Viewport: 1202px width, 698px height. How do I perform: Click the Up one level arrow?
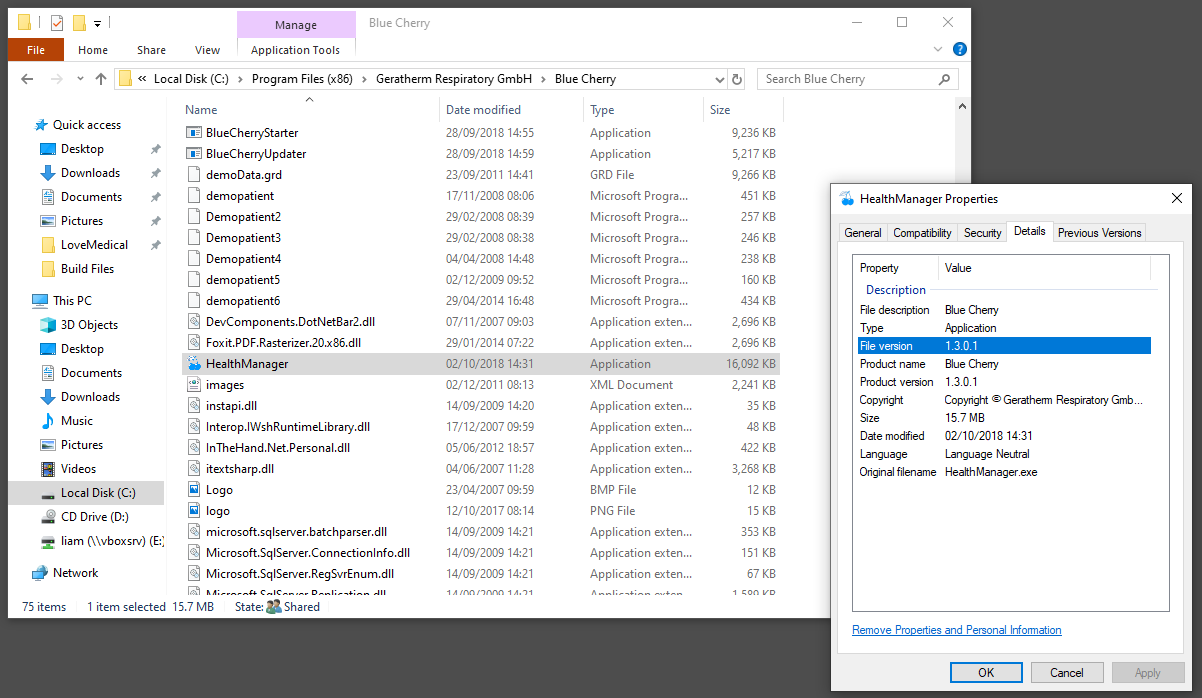pos(101,79)
